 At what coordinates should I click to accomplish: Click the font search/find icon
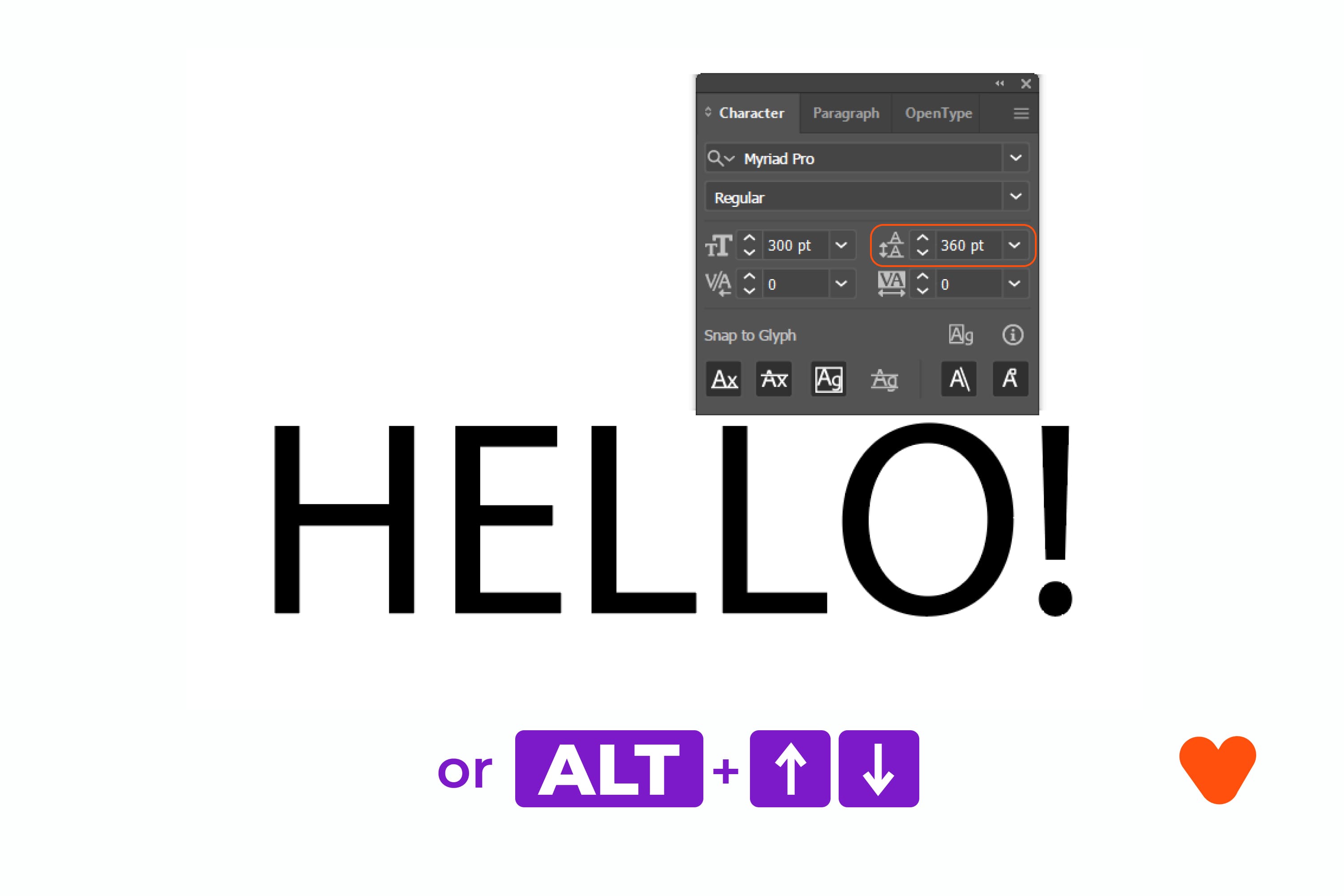[715, 158]
